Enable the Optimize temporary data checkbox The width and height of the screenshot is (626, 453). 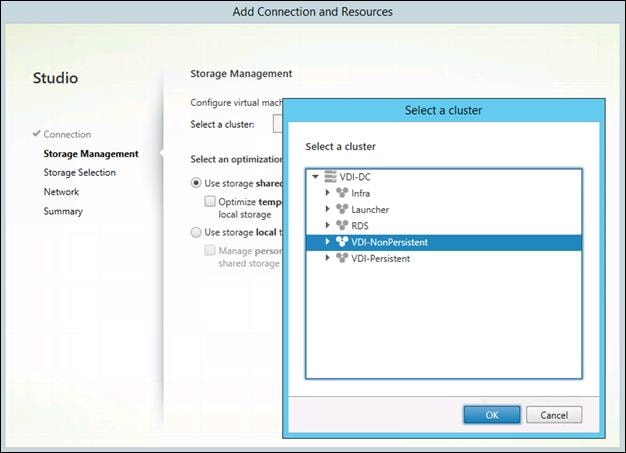[x=210, y=201]
